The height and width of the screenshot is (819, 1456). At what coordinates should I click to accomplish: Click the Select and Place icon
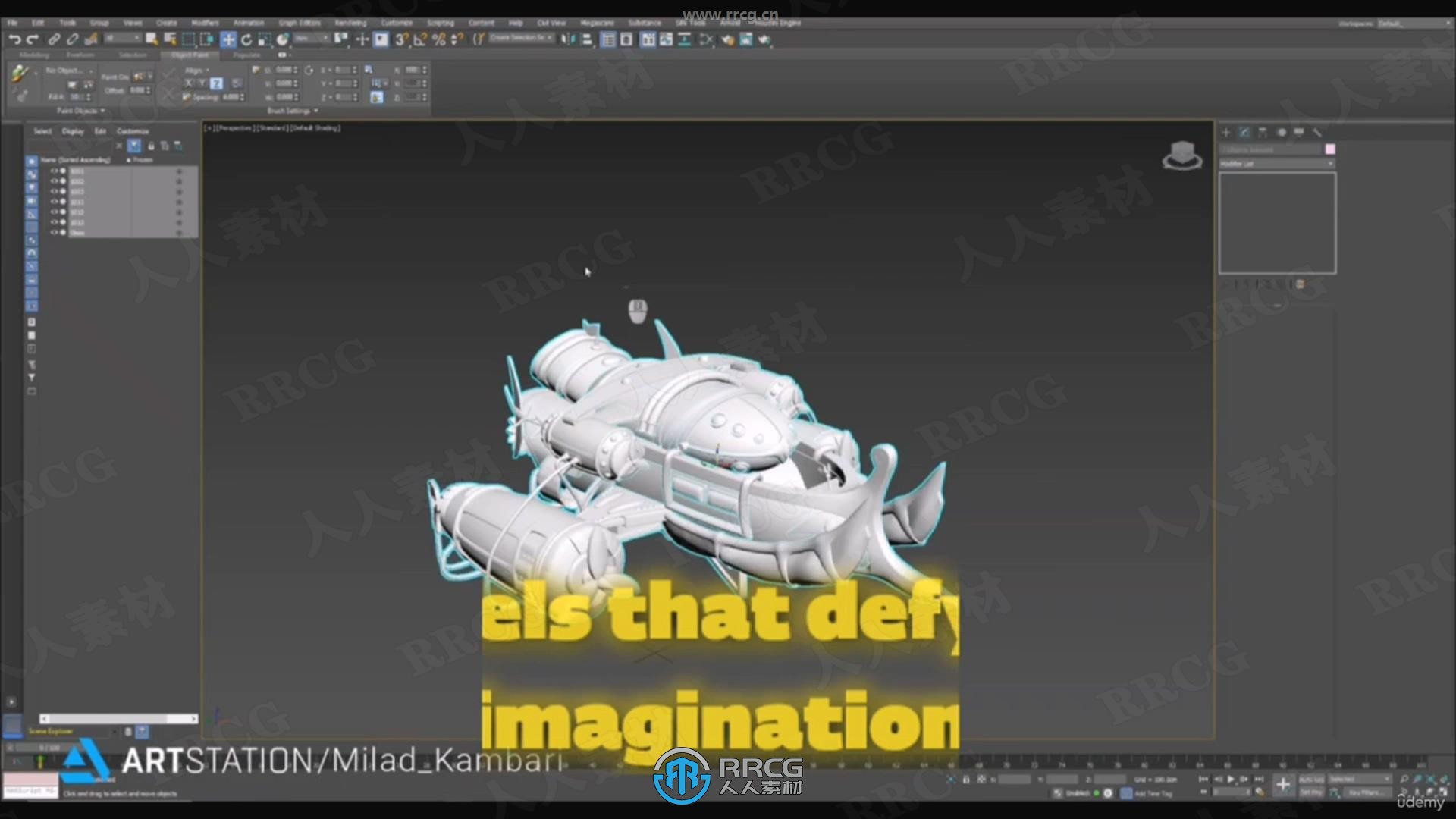coord(283,39)
